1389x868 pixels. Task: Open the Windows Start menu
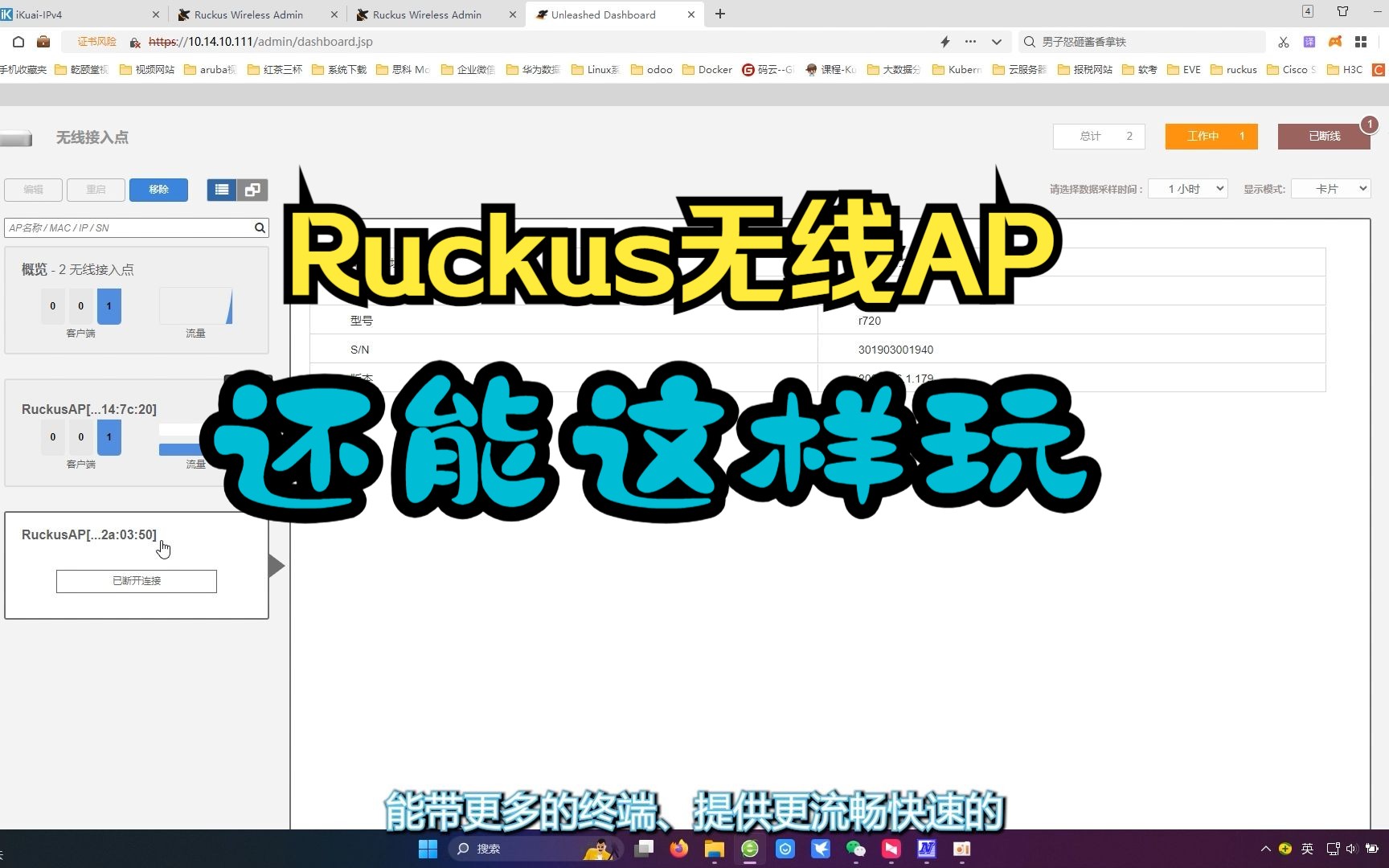click(x=428, y=849)
